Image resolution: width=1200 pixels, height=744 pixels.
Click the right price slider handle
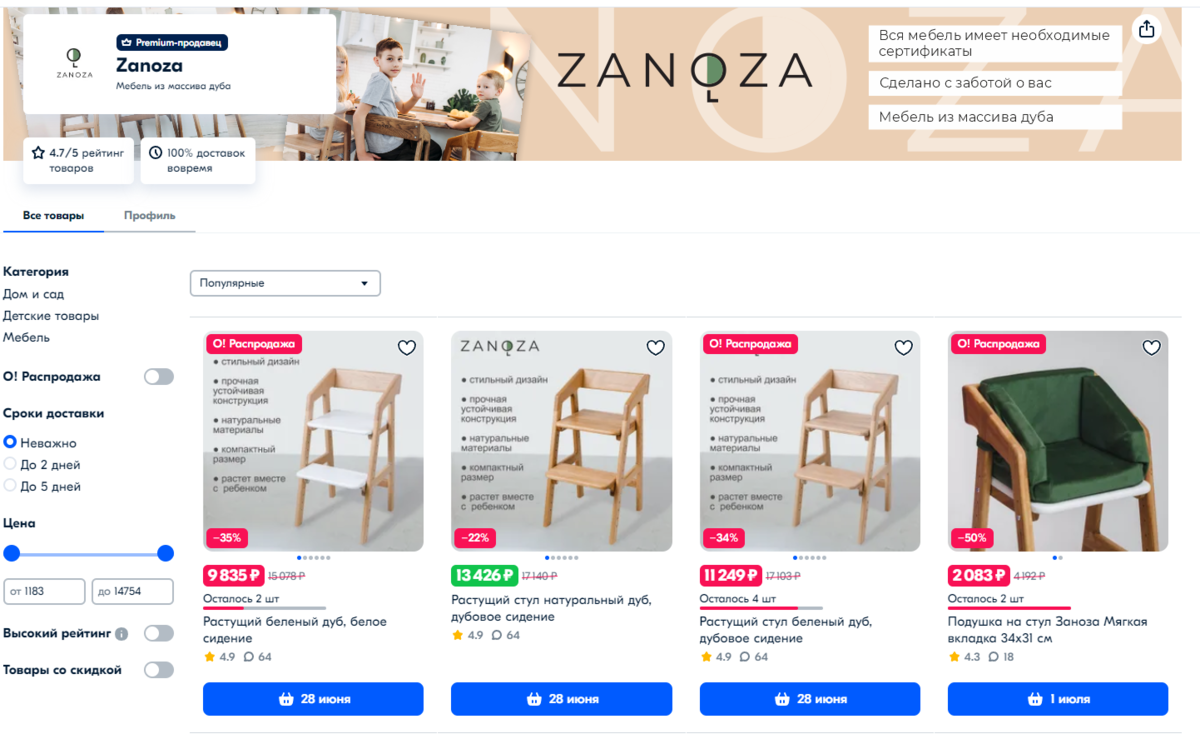tap(166, 553)
